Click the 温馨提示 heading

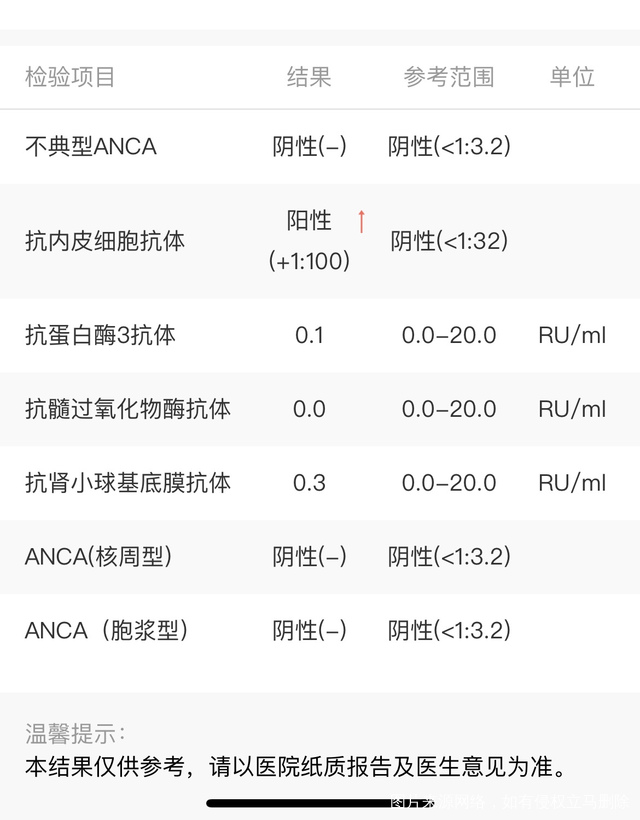[75, 734]
